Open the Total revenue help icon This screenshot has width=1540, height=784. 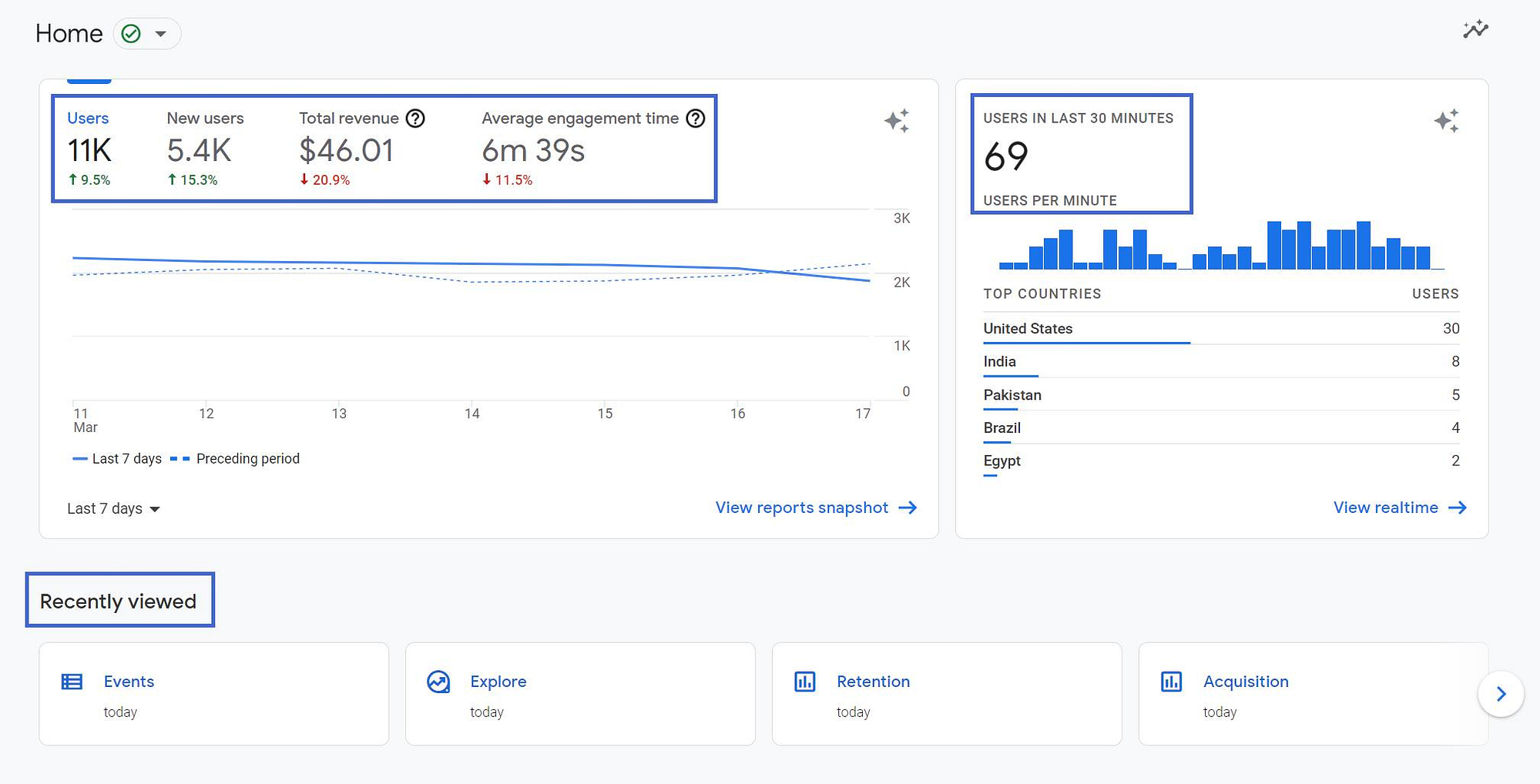click(415, 119)
